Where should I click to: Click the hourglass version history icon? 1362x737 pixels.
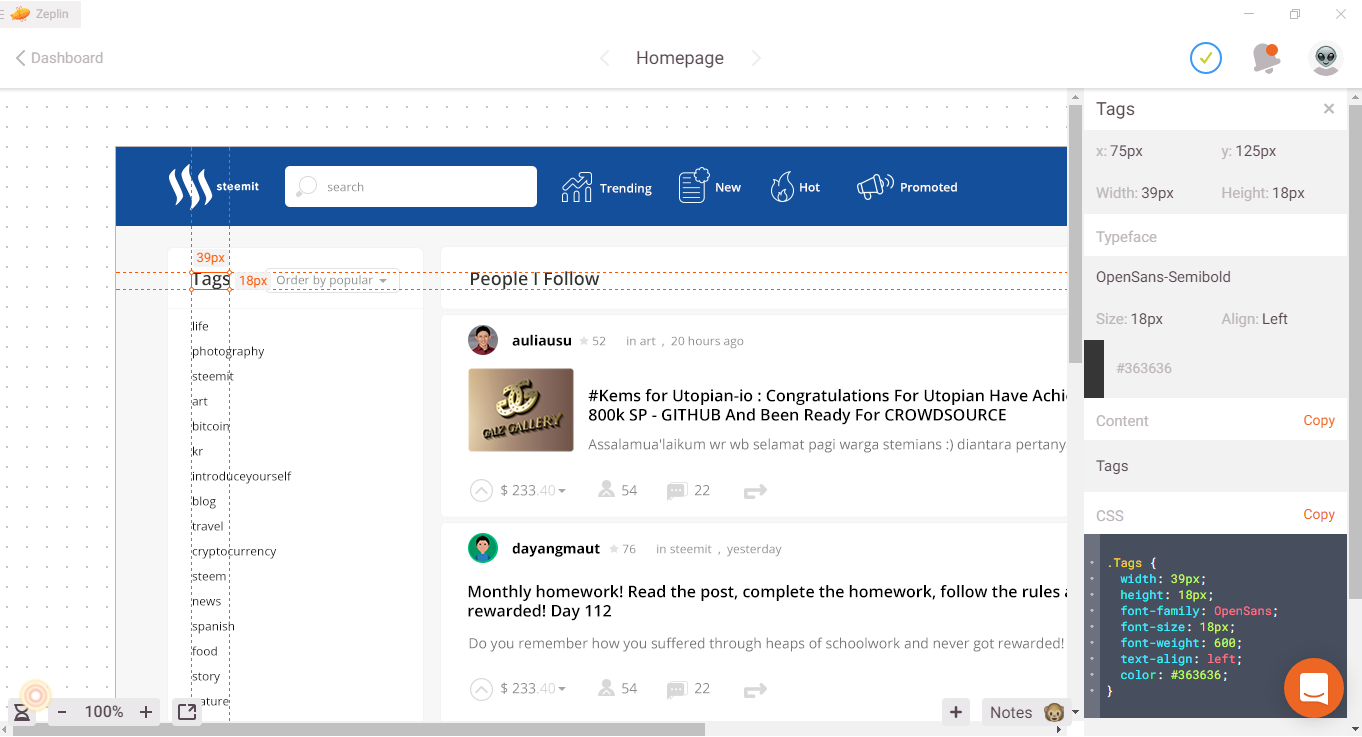(x=21, y=712)
